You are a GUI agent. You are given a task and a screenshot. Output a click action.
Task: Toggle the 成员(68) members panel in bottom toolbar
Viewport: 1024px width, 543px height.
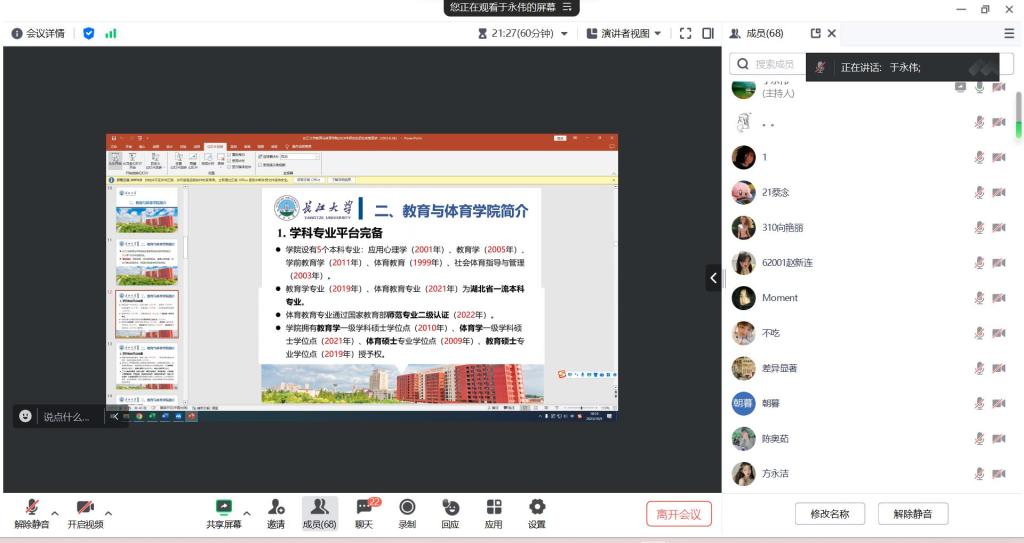pos(319,508)
